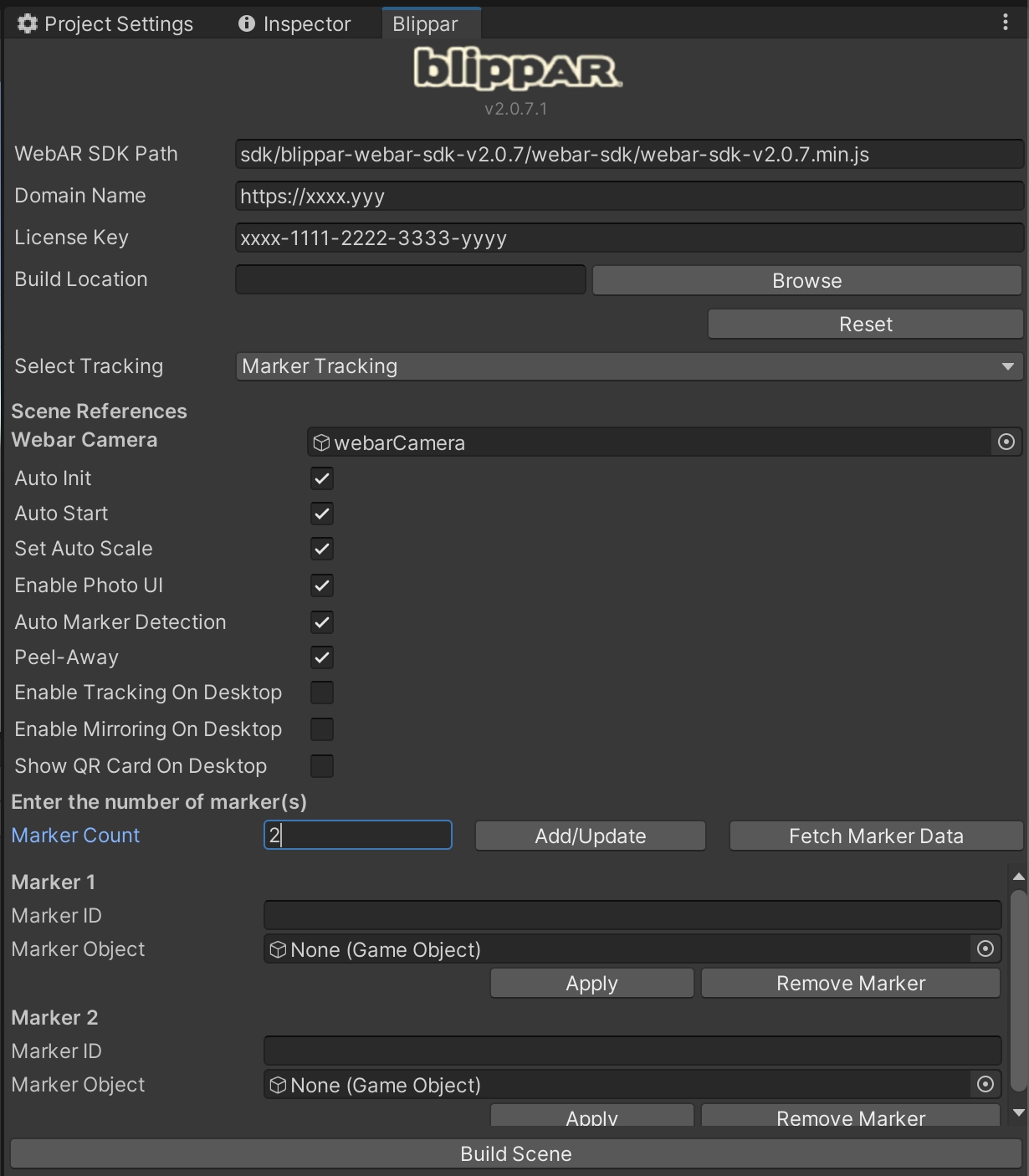Open the panel's three-dot options menu
The image size is (1029, 1176).
(x=1005, y=23)
